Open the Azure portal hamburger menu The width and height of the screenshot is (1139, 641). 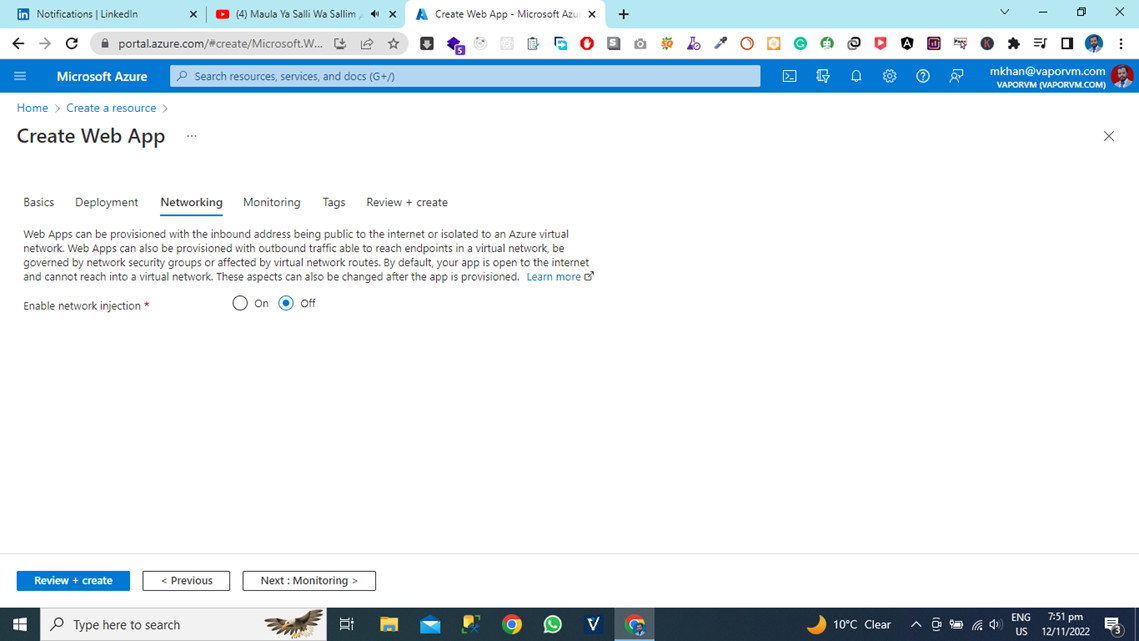tap(20, 75)
